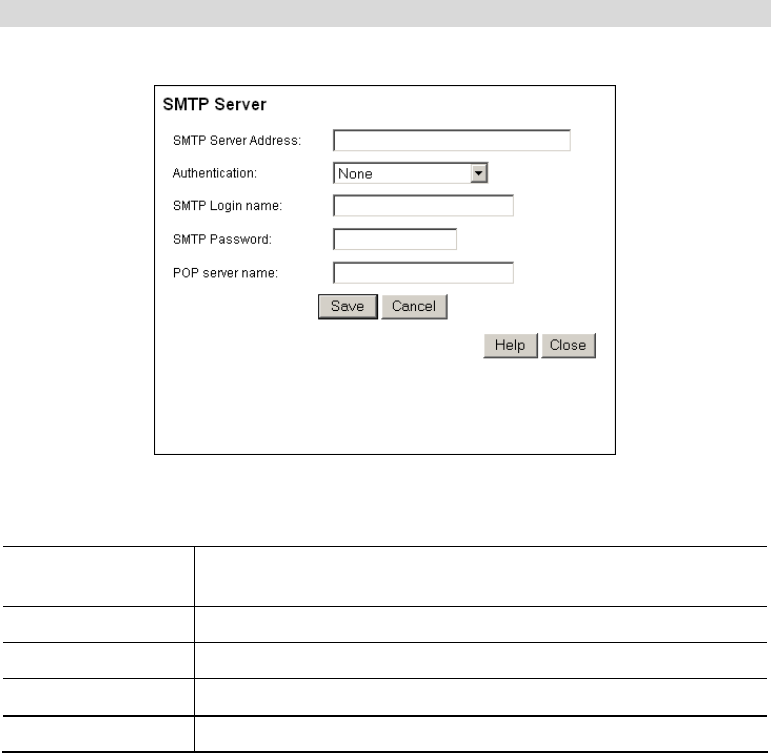Close the SMTP Server dialog
Screen dimensions: 771x753
568,345
